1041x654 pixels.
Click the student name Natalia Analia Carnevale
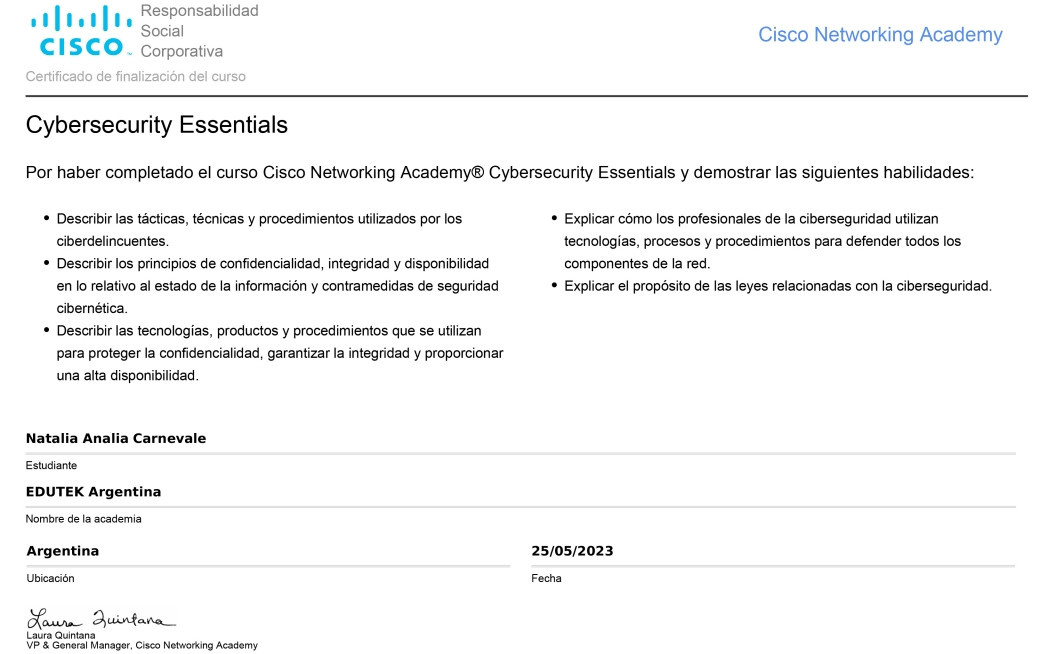pyautogui.click(x=116, y=438)
